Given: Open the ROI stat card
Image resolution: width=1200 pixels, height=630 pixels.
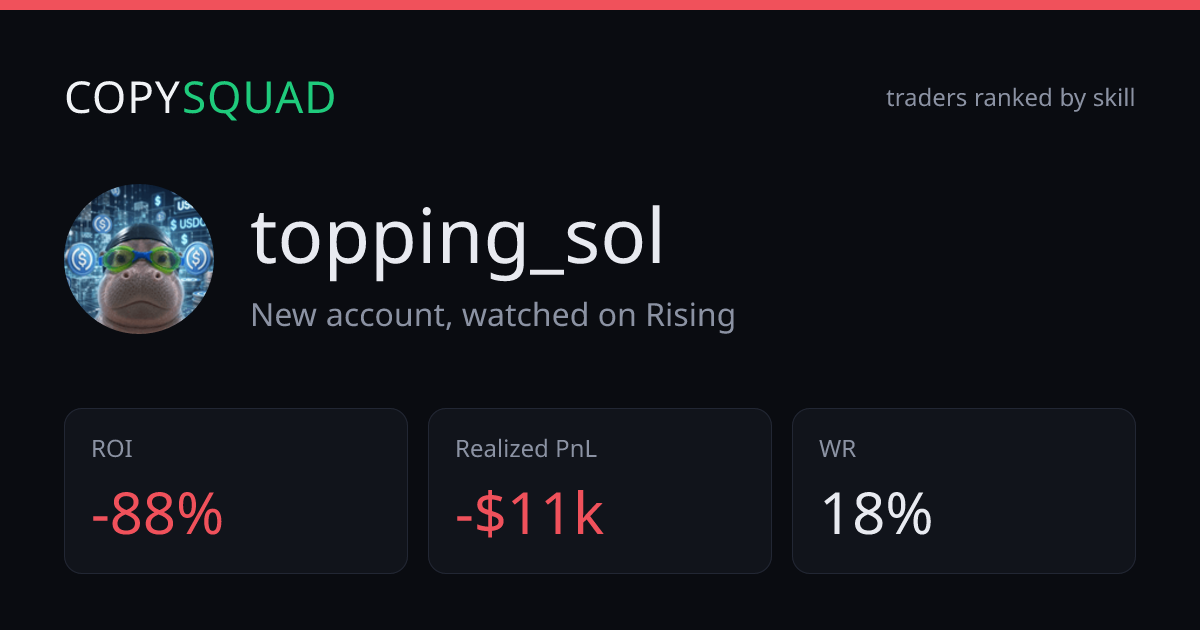Looking at the screenshot, I should pyautogui.click(x=236, y=491).
